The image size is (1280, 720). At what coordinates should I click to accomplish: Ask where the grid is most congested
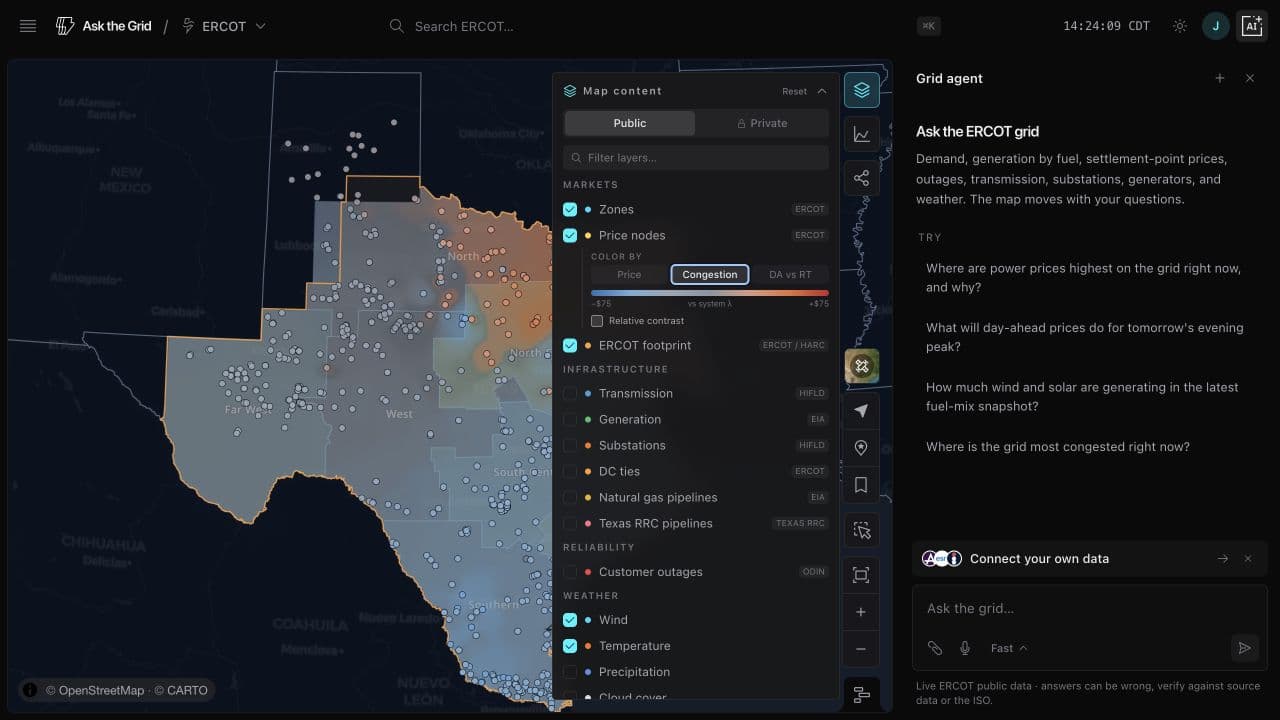click(x=1089, y=447)
